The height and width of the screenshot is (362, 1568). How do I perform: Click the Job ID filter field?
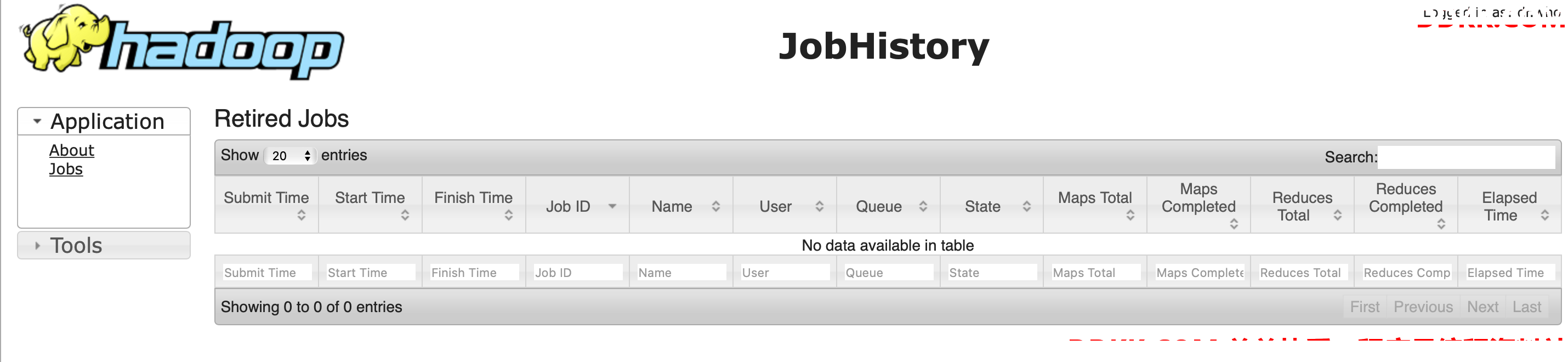(x=577, y=273)
